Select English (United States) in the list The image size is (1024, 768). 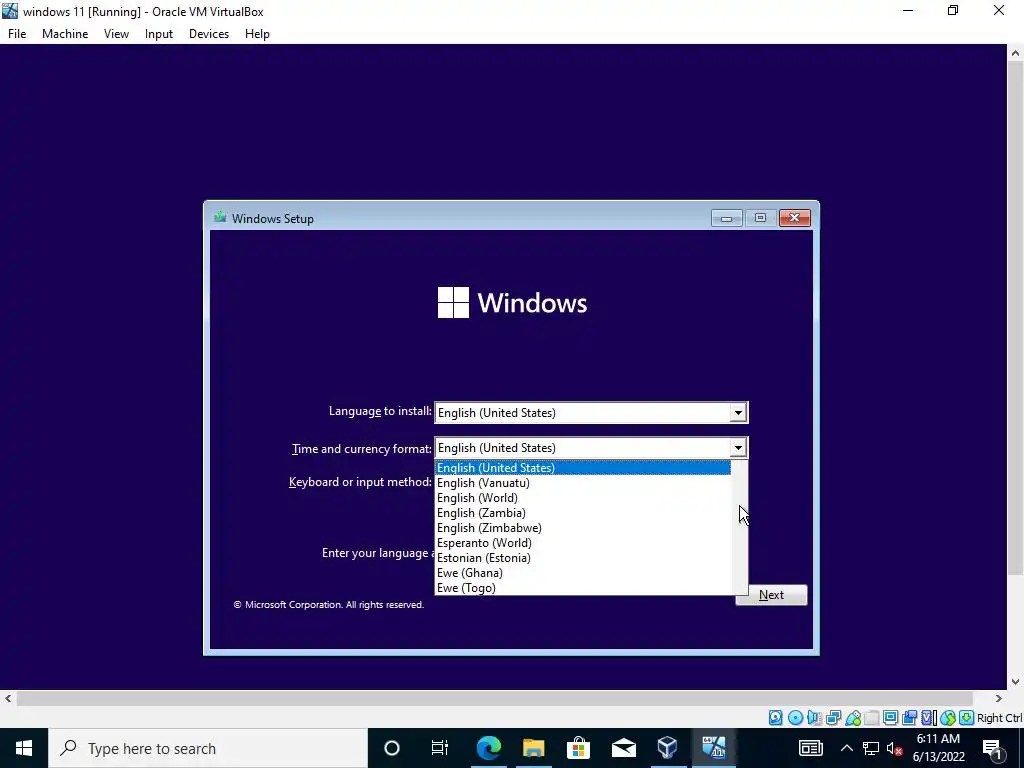(x=583, y=468)
